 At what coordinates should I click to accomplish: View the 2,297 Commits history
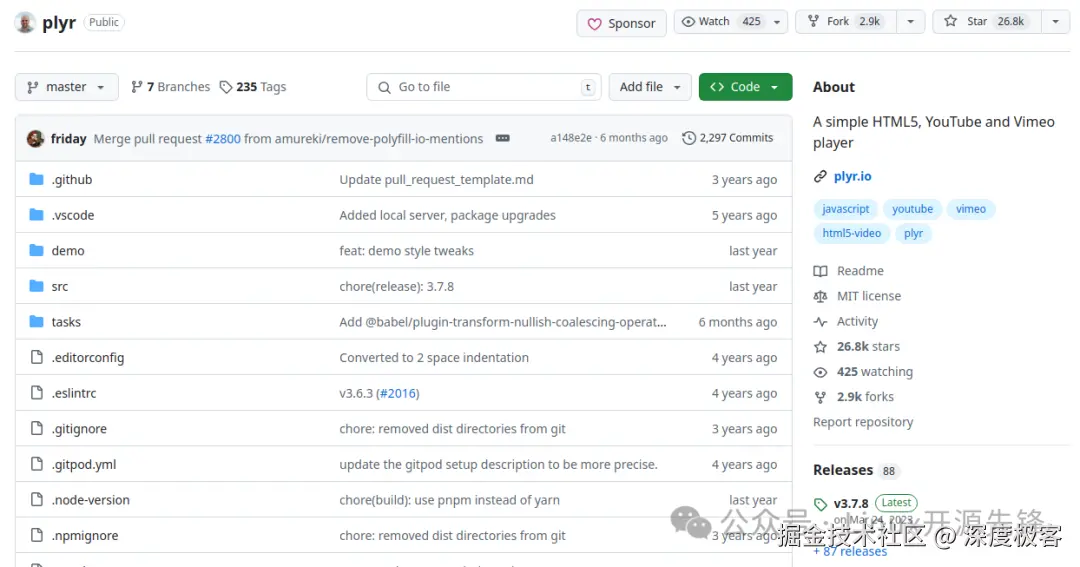click(727, 138)
